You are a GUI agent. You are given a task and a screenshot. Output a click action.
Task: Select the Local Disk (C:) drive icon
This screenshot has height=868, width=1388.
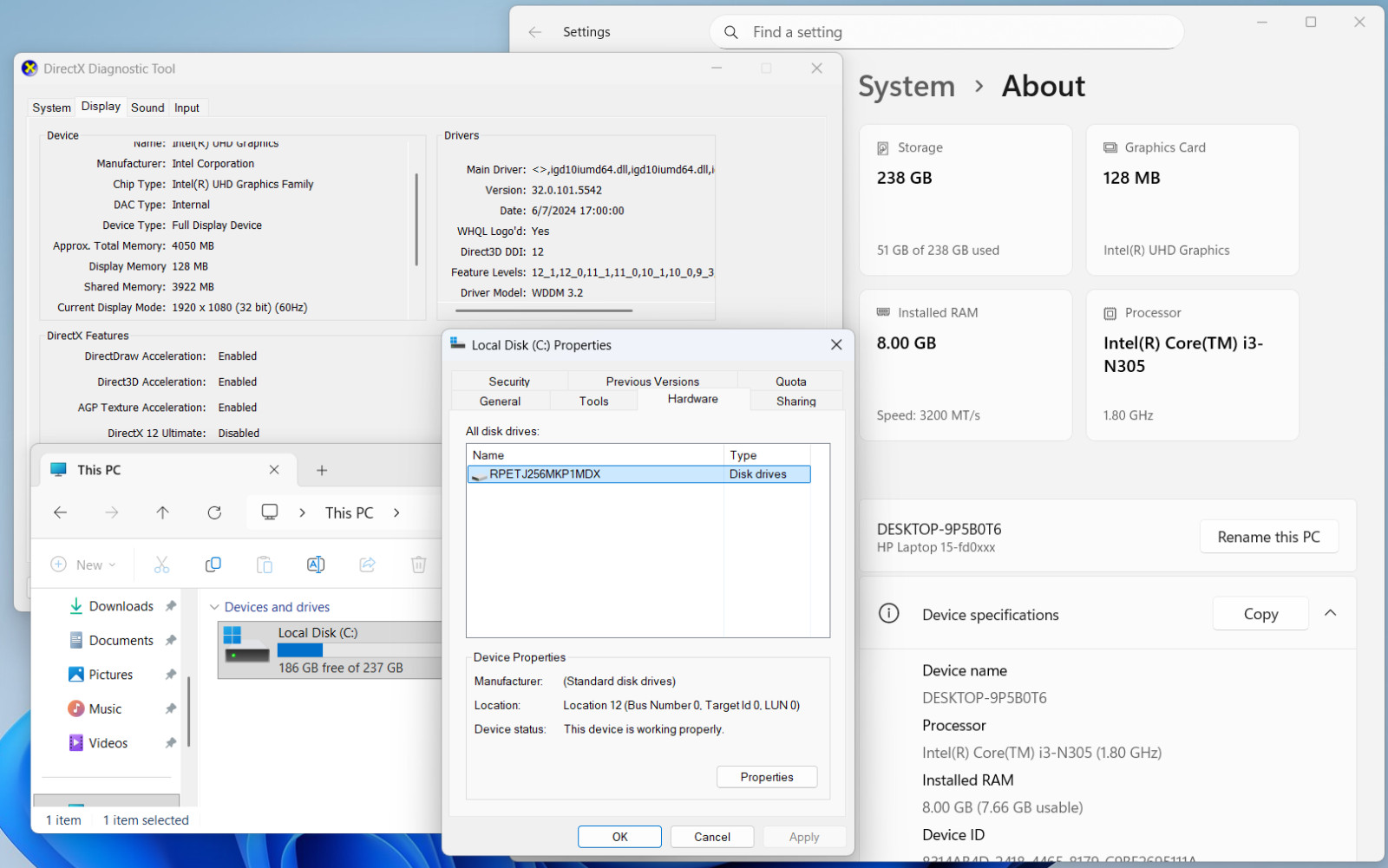point(246,645)
